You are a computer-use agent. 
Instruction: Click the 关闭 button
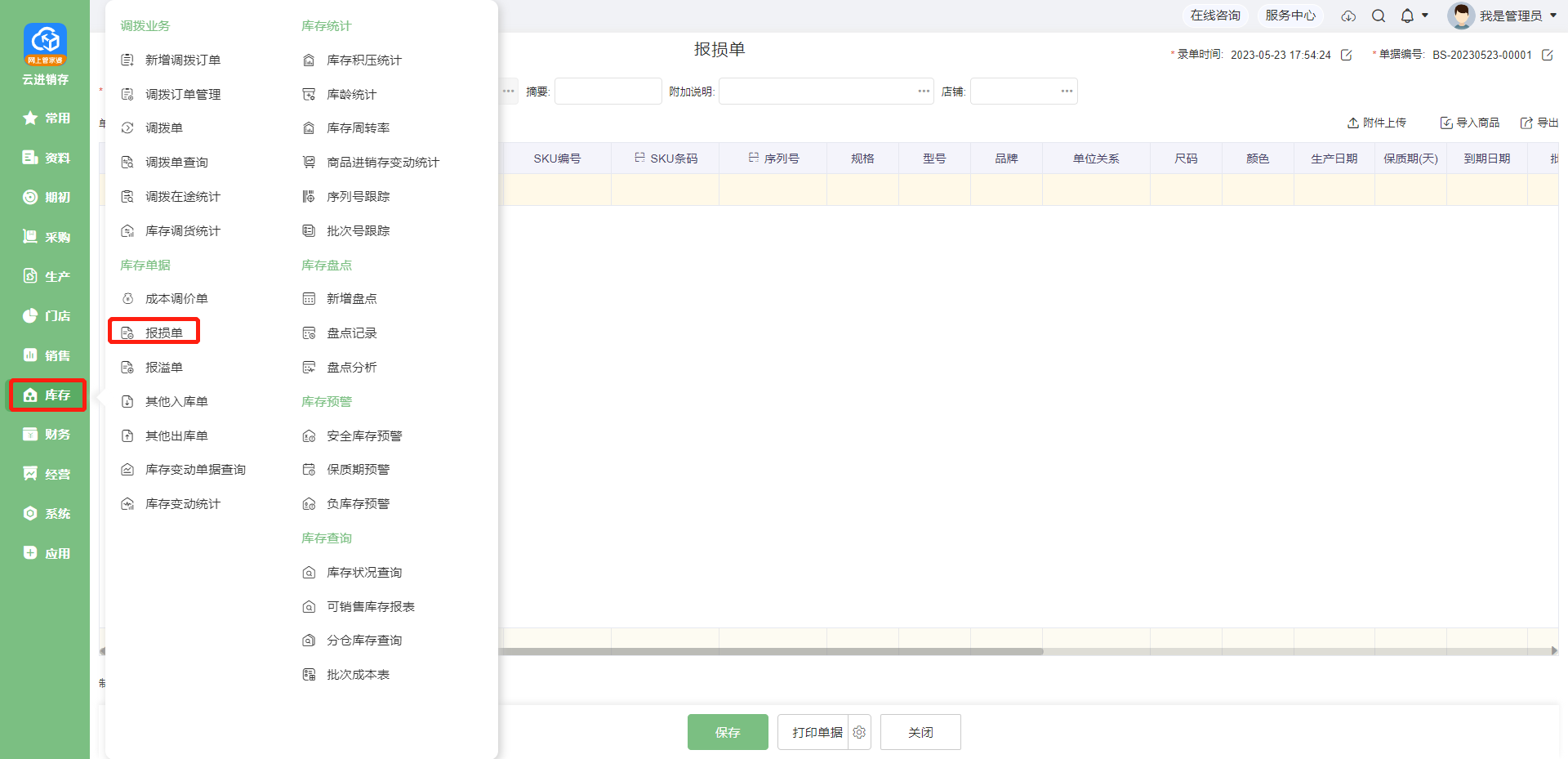[x=920, y=732]
